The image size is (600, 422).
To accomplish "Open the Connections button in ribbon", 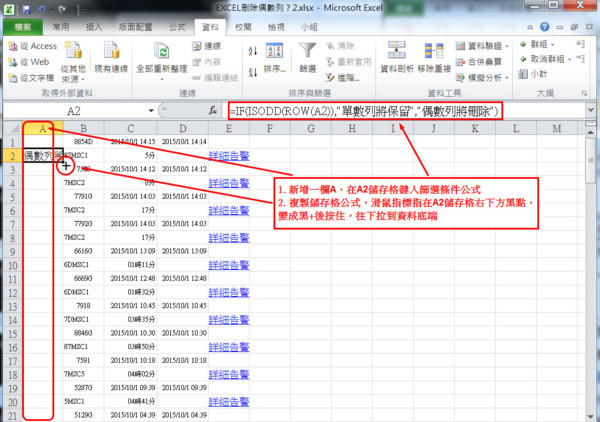I will pyautogui.click(x=207, y=46).
